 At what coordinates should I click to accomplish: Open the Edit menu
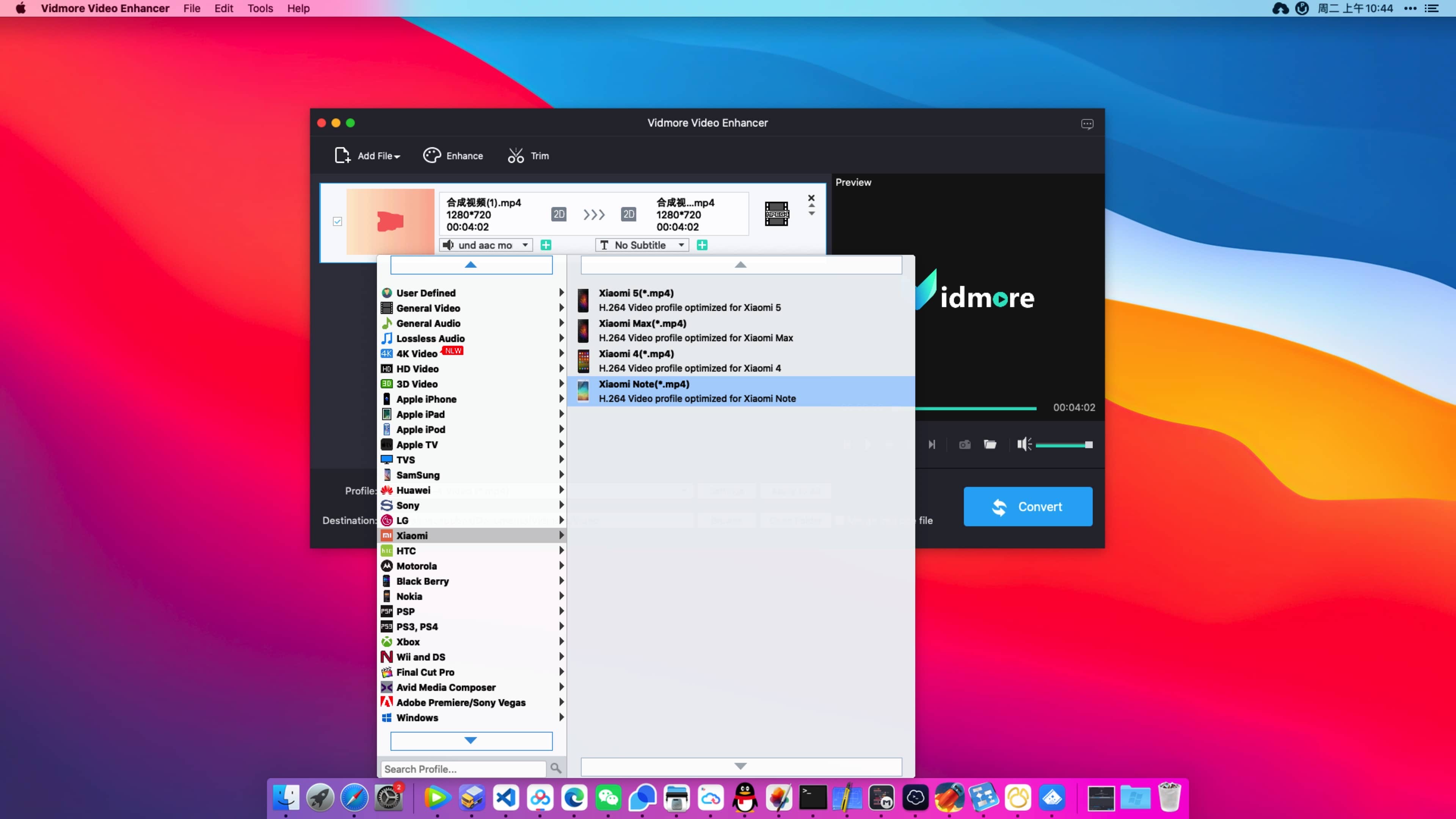click(223, 8)
